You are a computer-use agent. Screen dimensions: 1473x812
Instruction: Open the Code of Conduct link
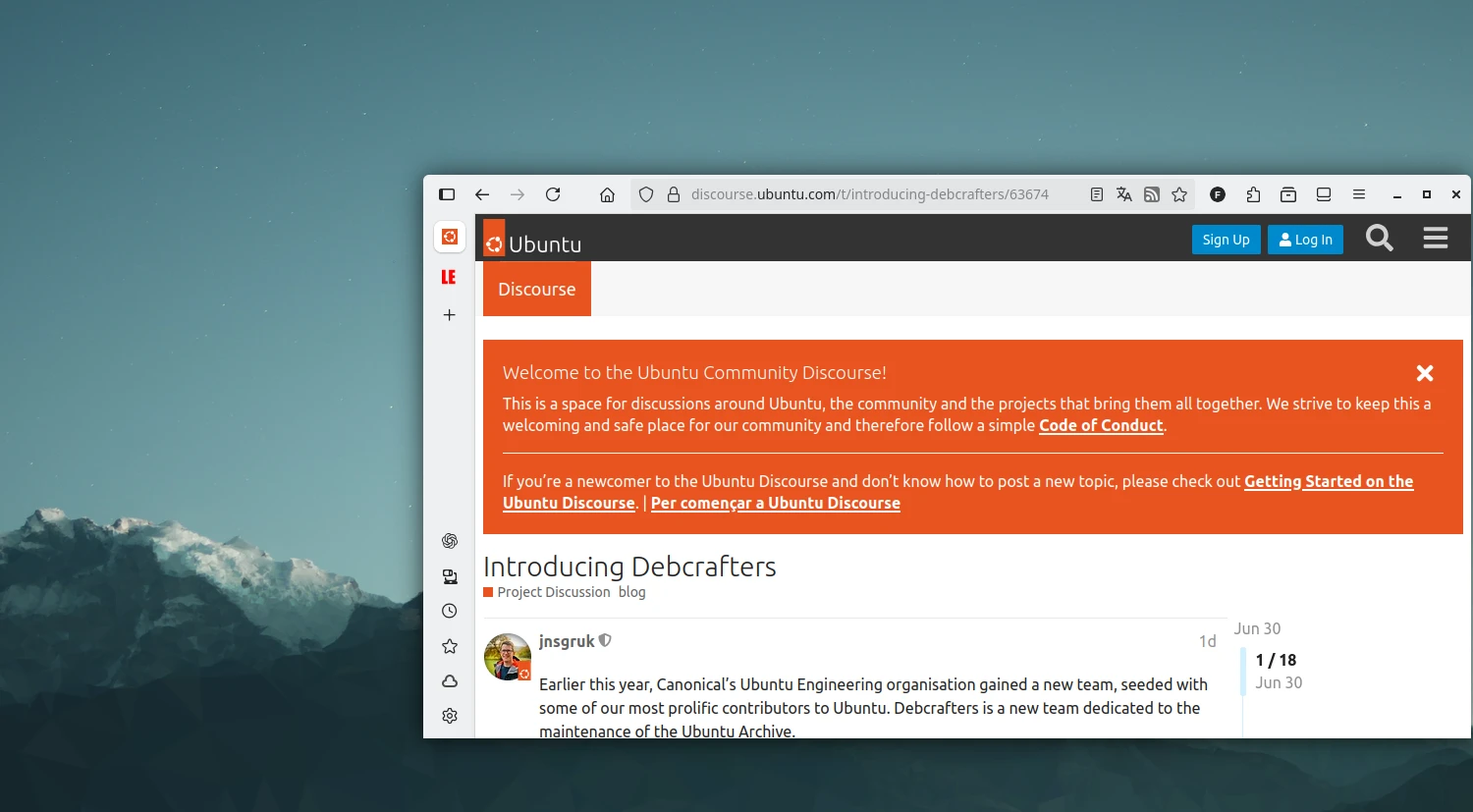tap(1100, 425)
